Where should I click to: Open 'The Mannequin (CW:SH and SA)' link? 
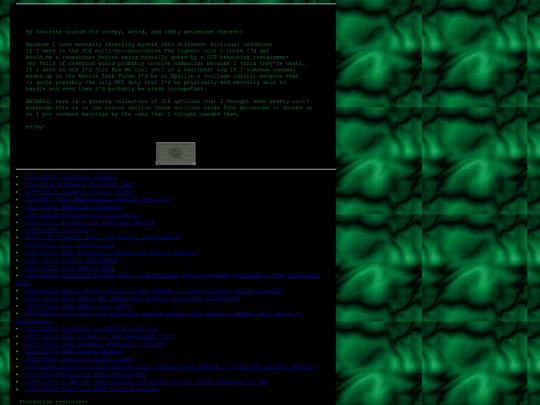coord(97,199)
